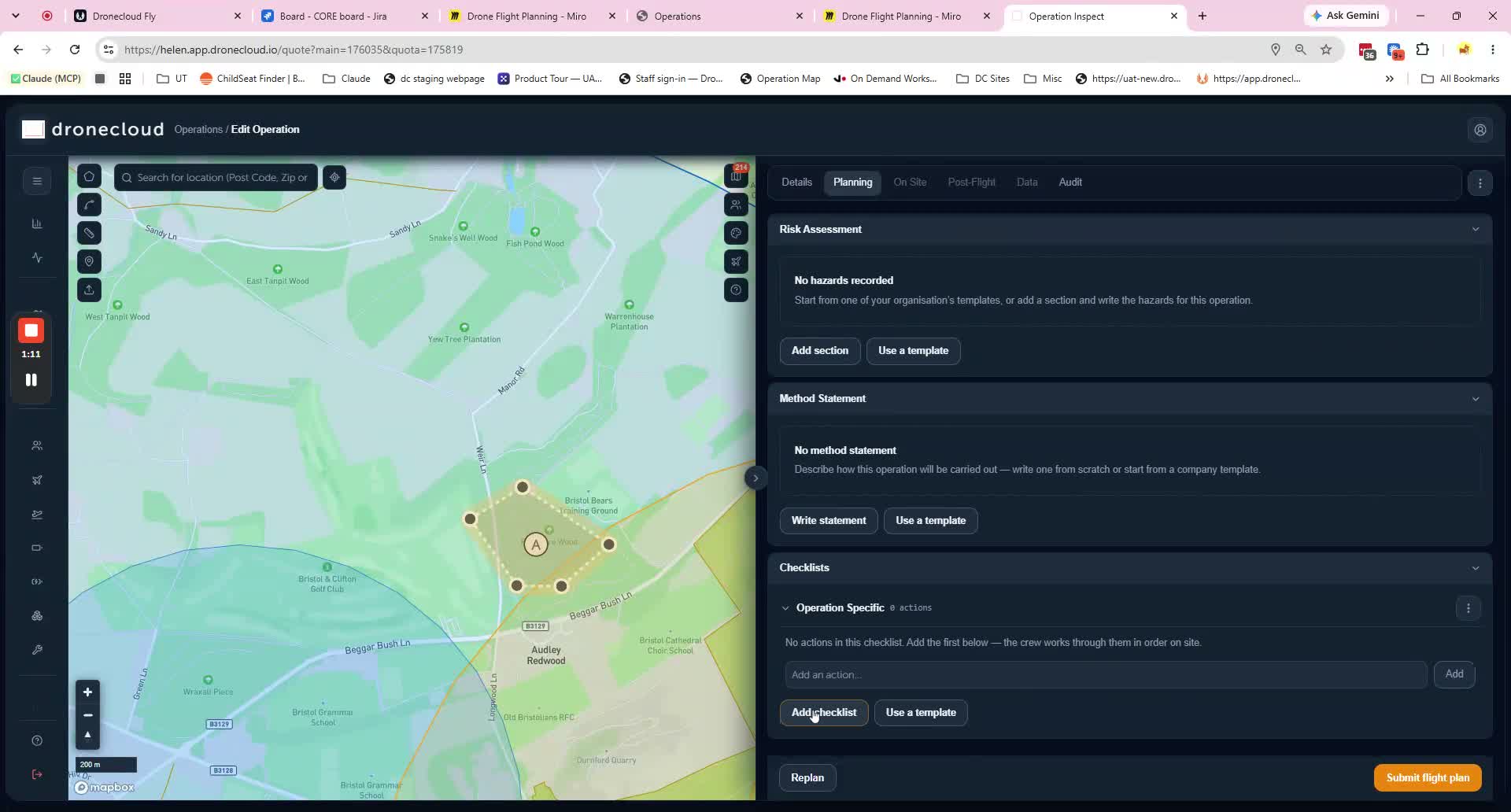Switch to the Post-Flight tab
Screen dimensions: 1511x812
[971, 183]
